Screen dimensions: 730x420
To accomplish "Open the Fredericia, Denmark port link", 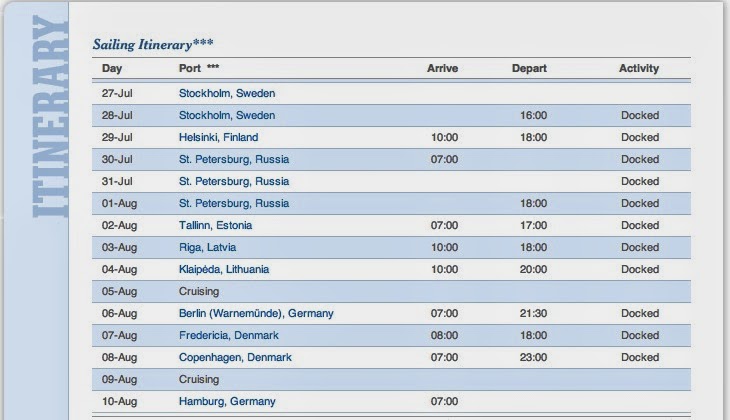I will tap(228, 335).
